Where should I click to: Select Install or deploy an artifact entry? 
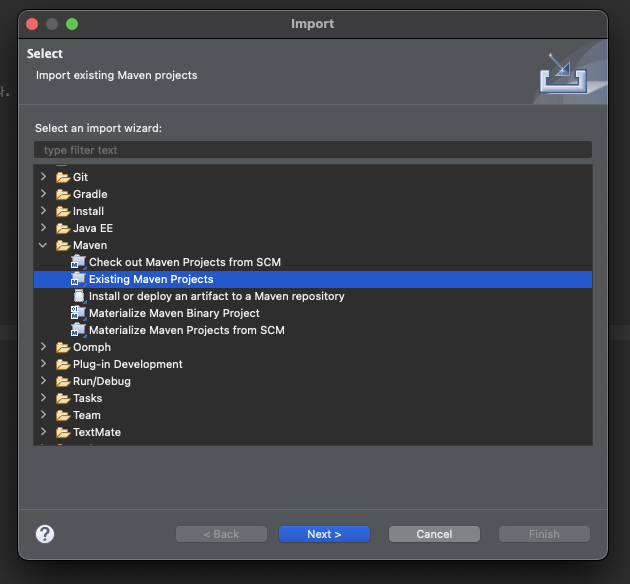tap(217, 296)
